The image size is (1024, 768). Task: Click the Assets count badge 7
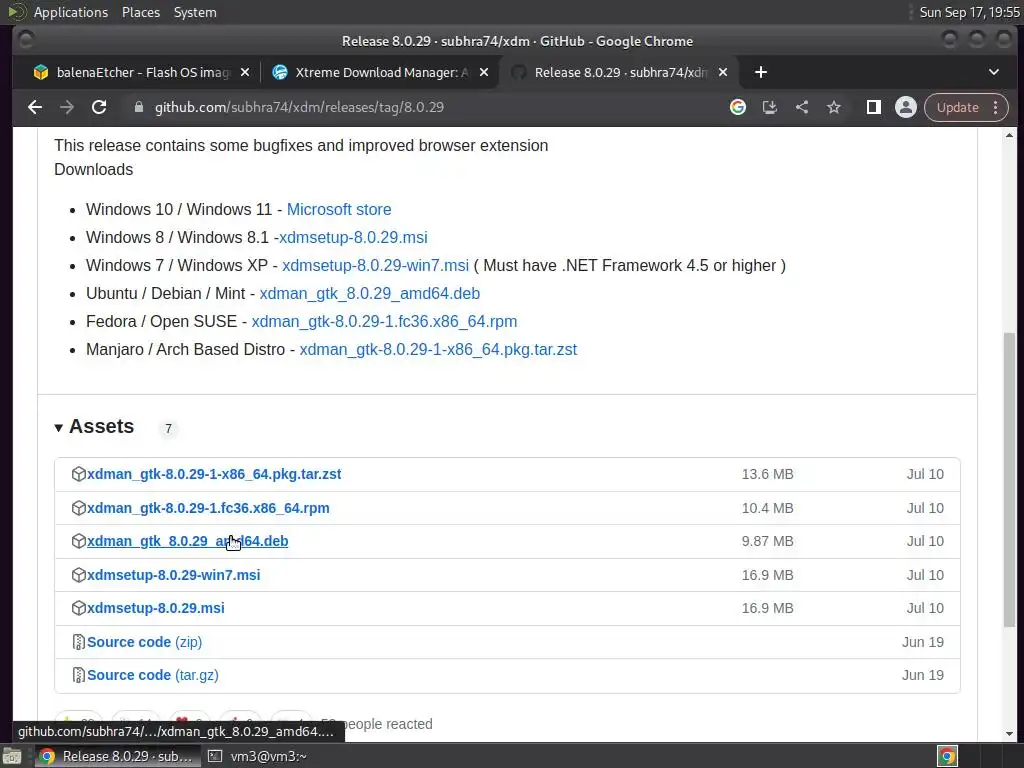pyautogui.click(x=168, y=428)
